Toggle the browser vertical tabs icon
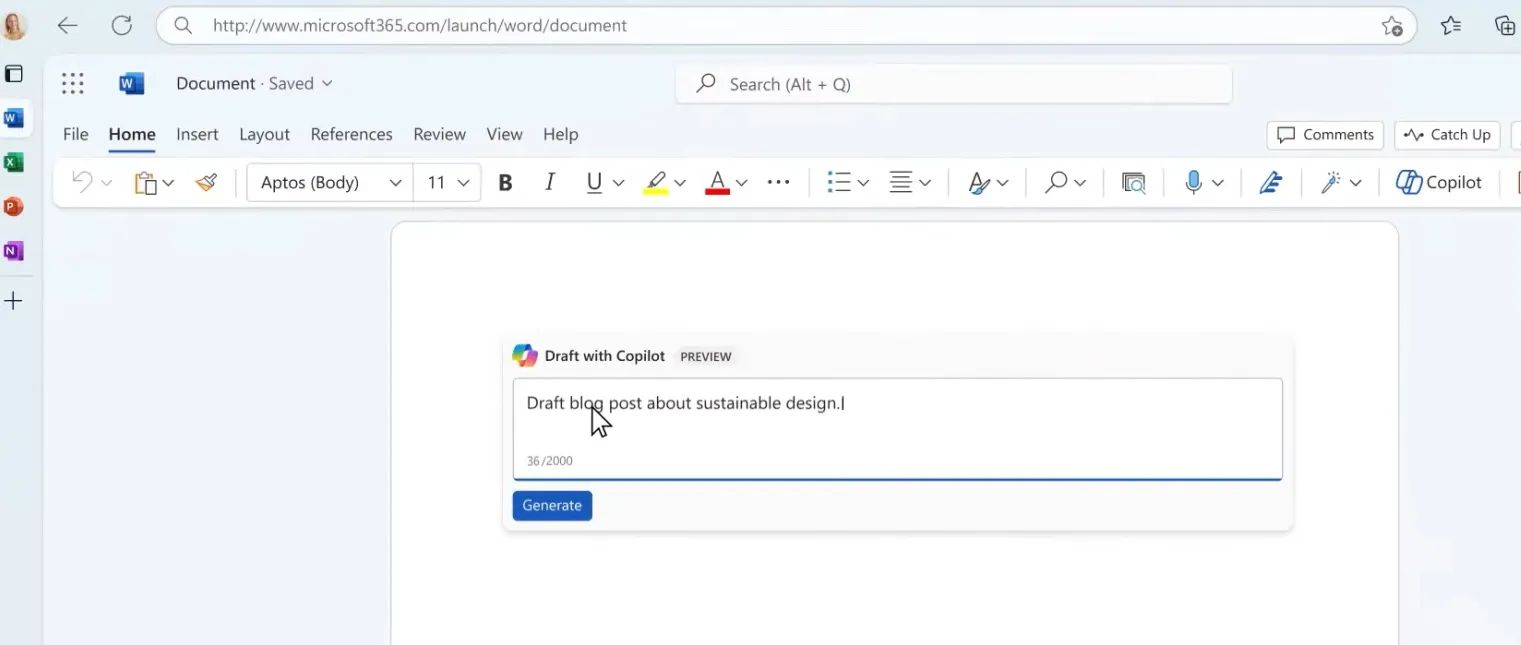 [x=14, y=74]
